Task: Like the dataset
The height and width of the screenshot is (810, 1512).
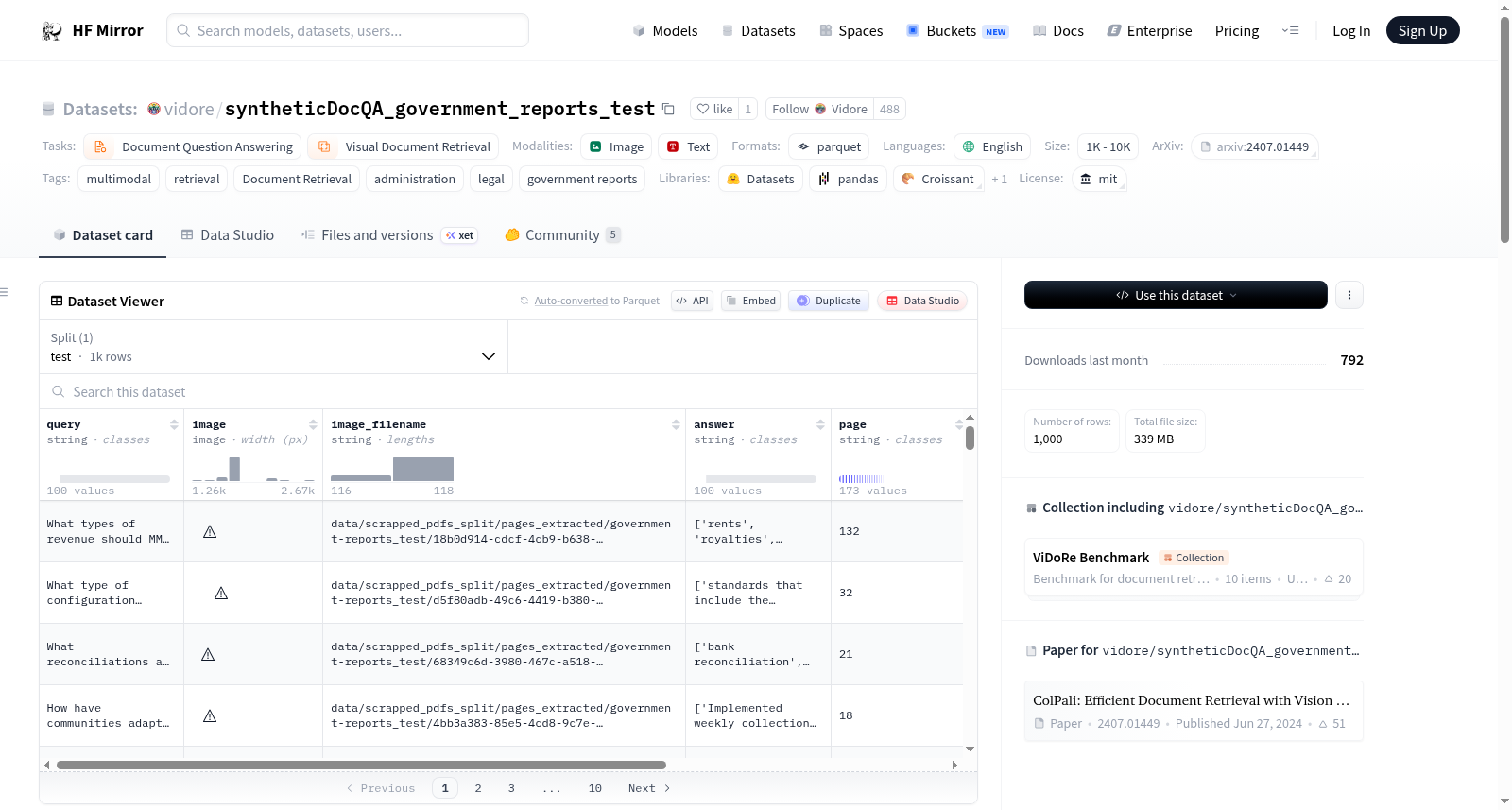Action: click(715, 109)
